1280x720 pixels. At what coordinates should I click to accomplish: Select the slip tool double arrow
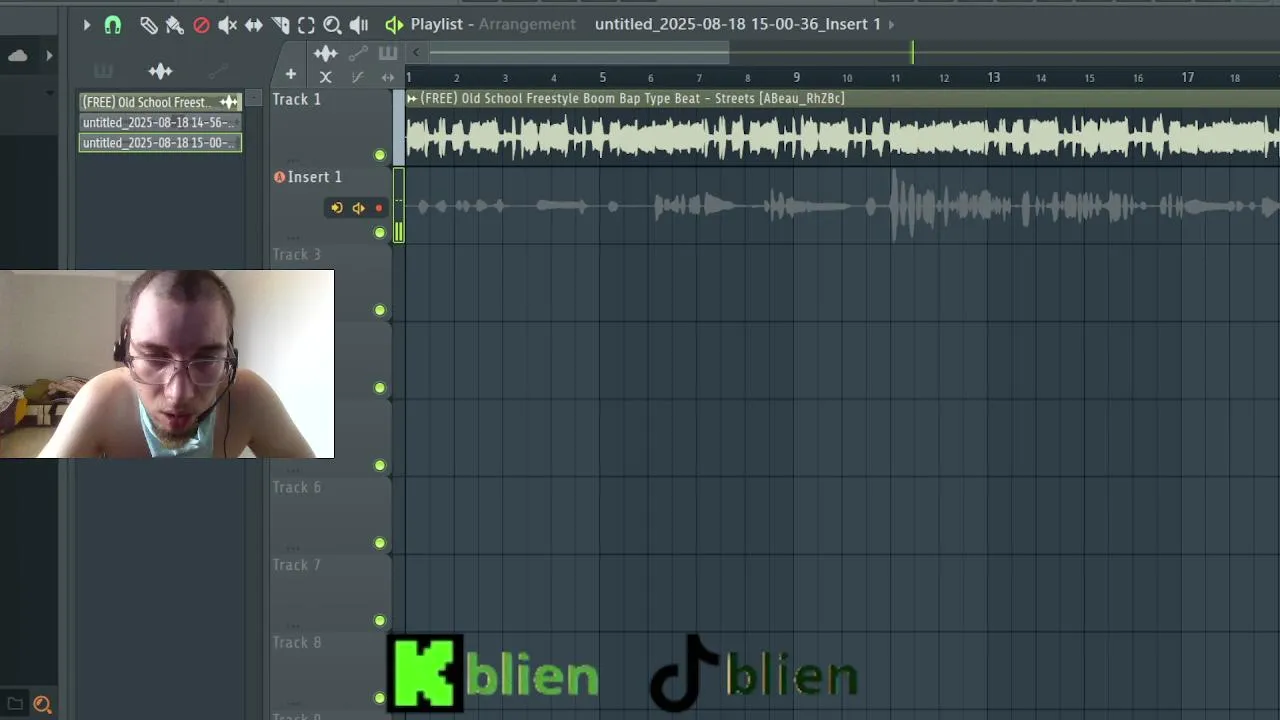point(254,25)
